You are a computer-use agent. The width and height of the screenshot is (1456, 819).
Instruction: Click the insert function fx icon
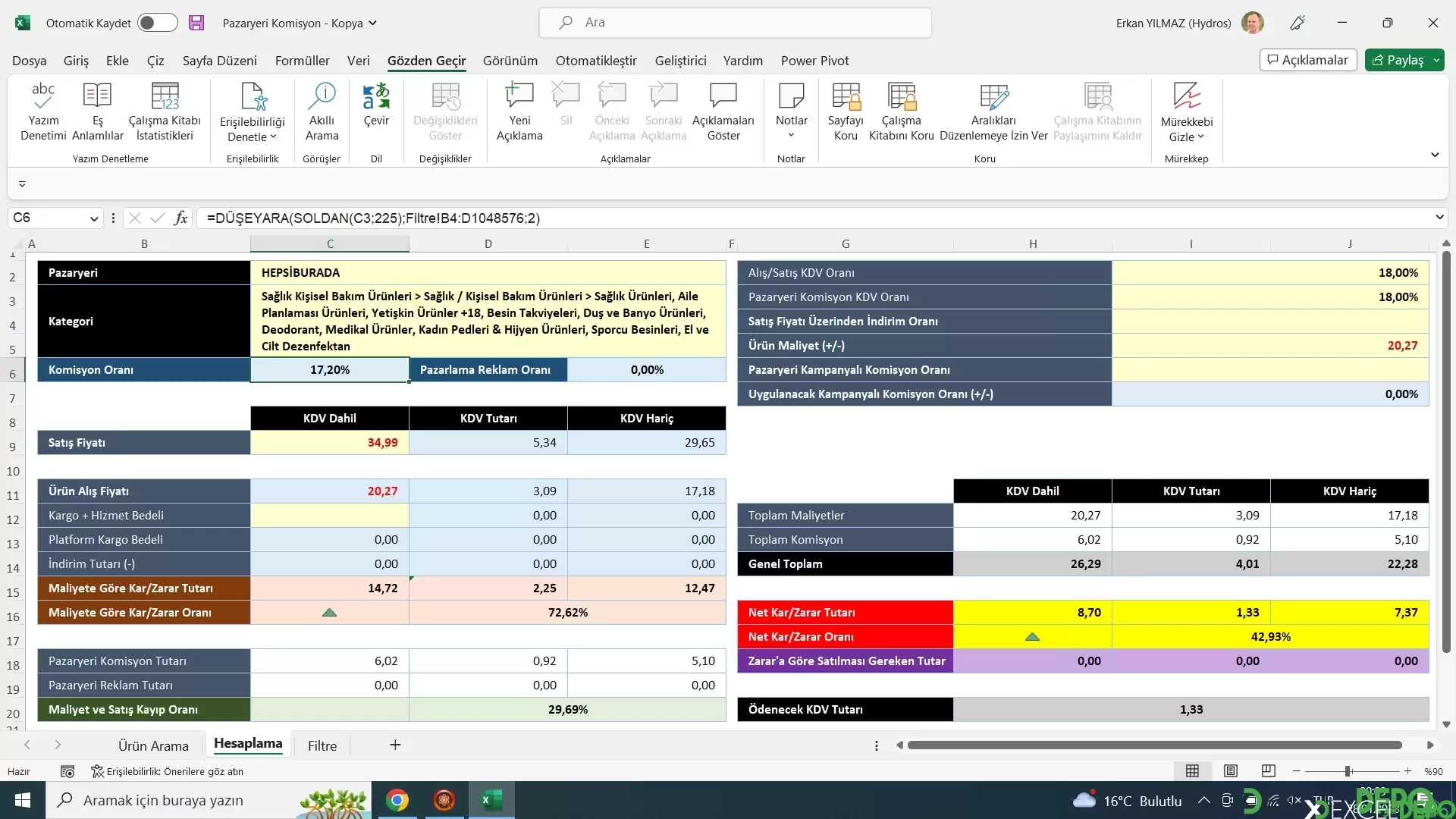click(180, 218)
